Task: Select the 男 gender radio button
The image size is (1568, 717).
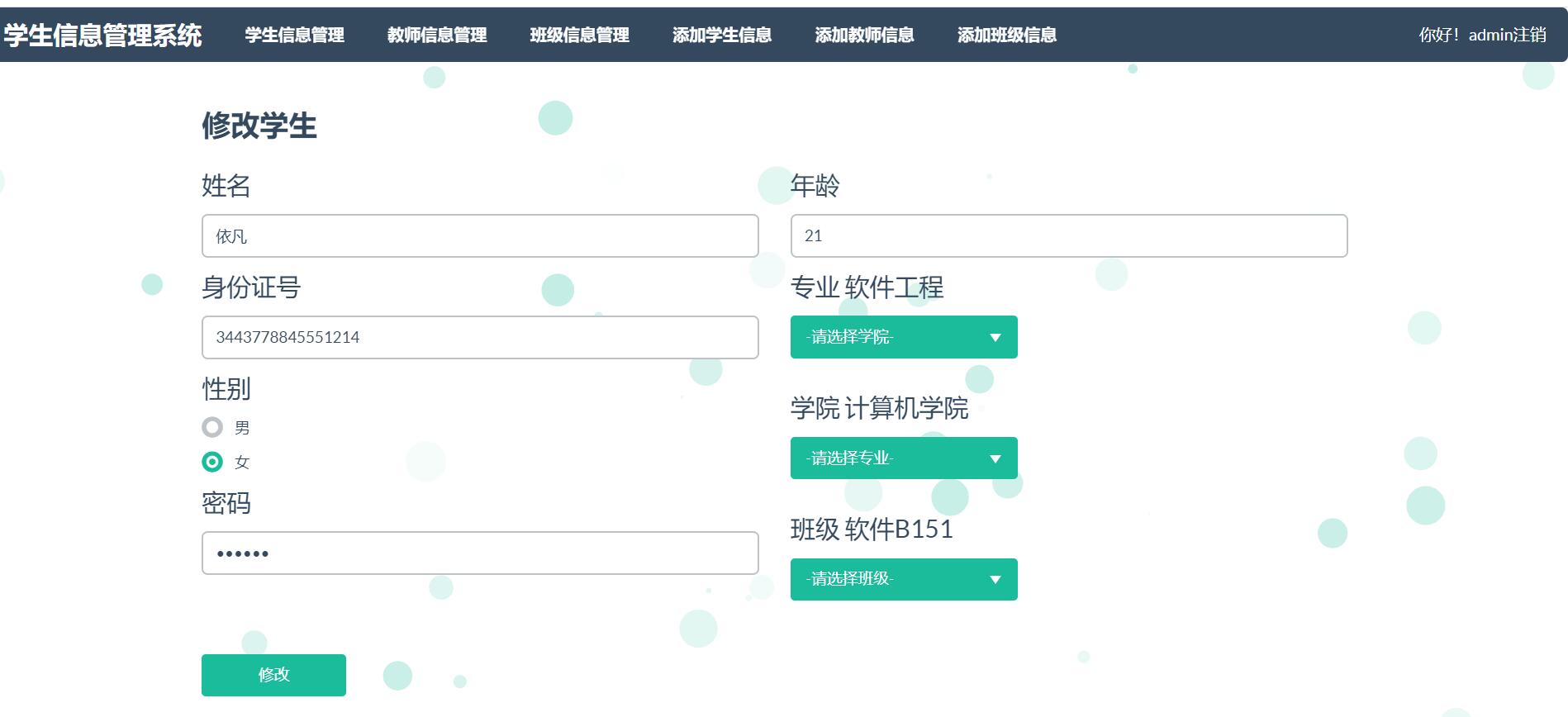Action: tap(212, 427)
